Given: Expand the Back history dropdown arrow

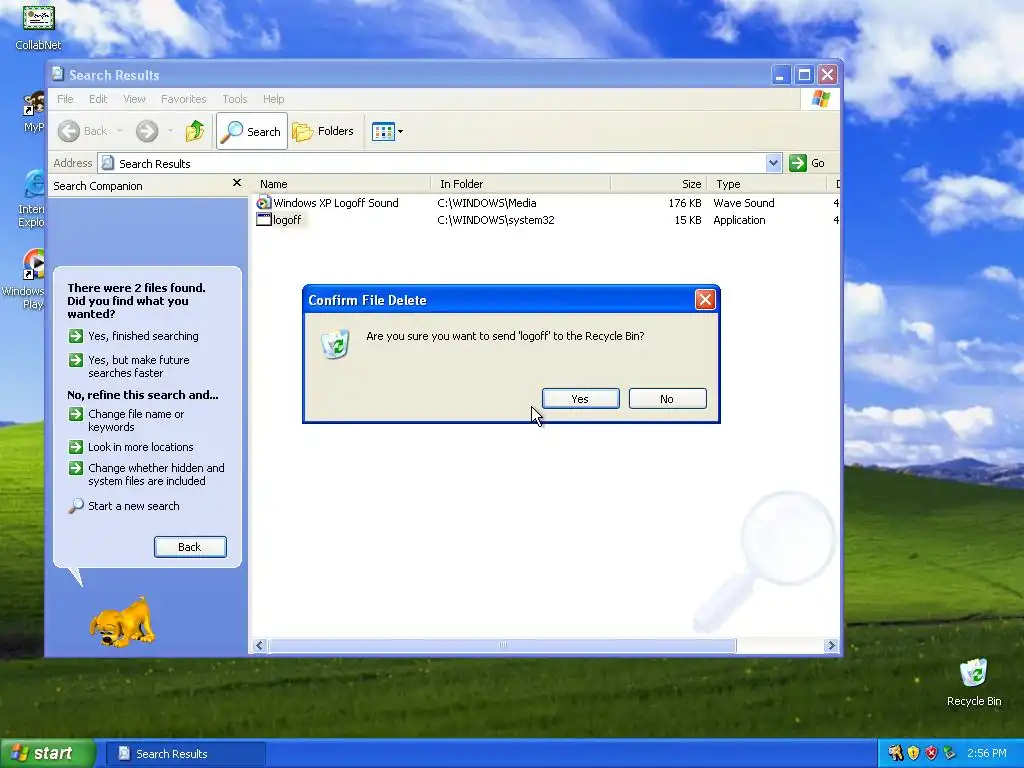Looking at the screenshot, I should 120,131.
